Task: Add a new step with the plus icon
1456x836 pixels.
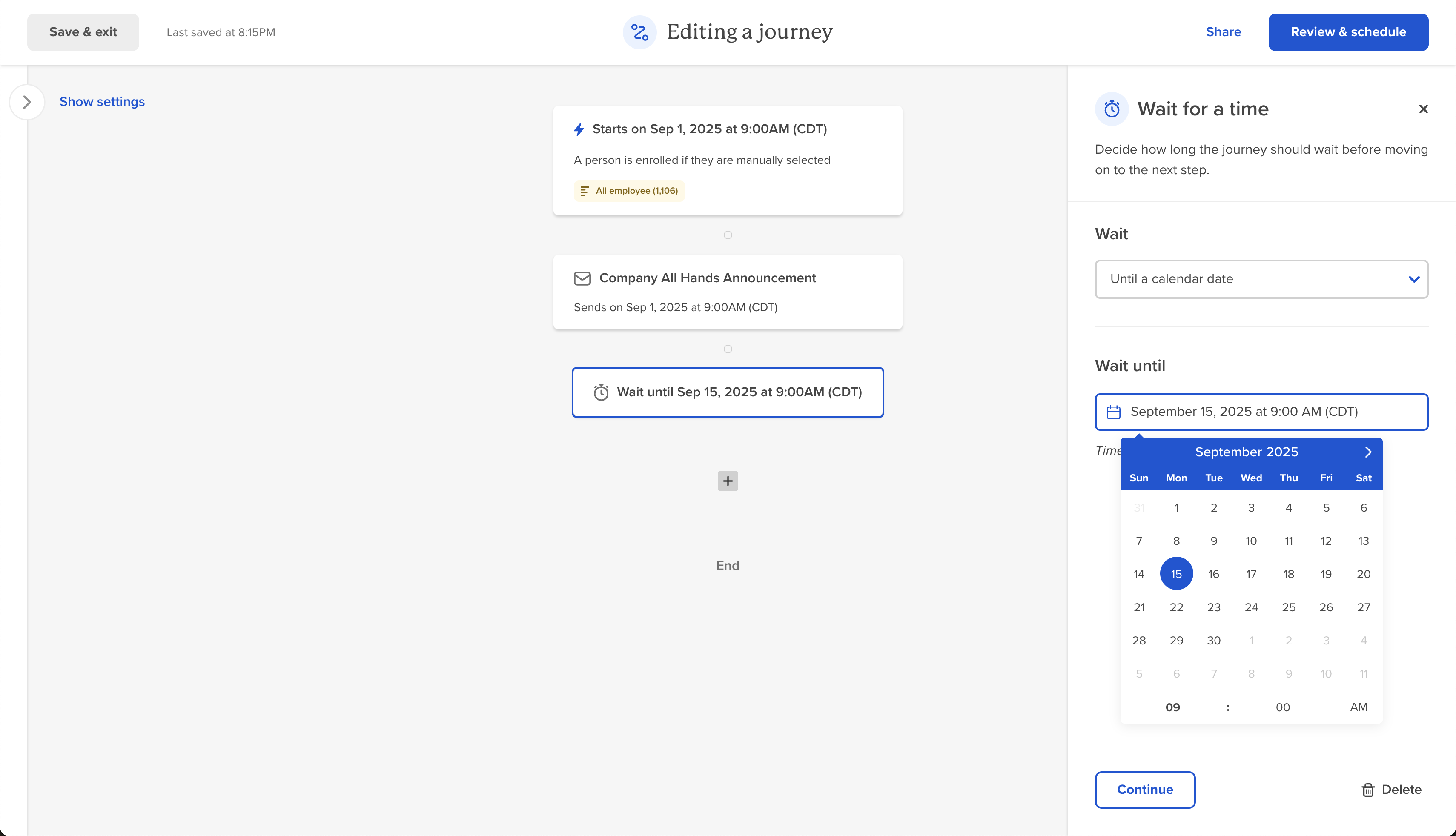Action: [728, 481]
